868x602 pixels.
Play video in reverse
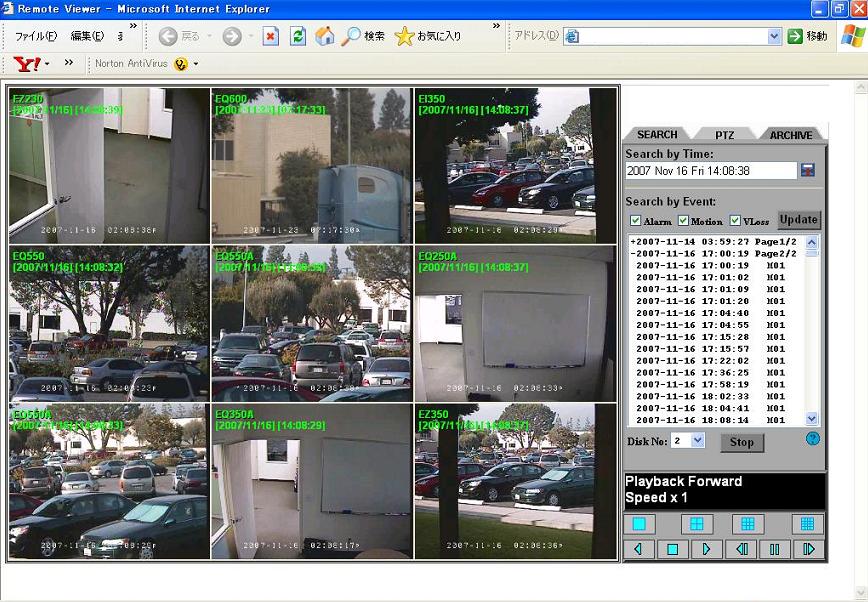(638, 549)
